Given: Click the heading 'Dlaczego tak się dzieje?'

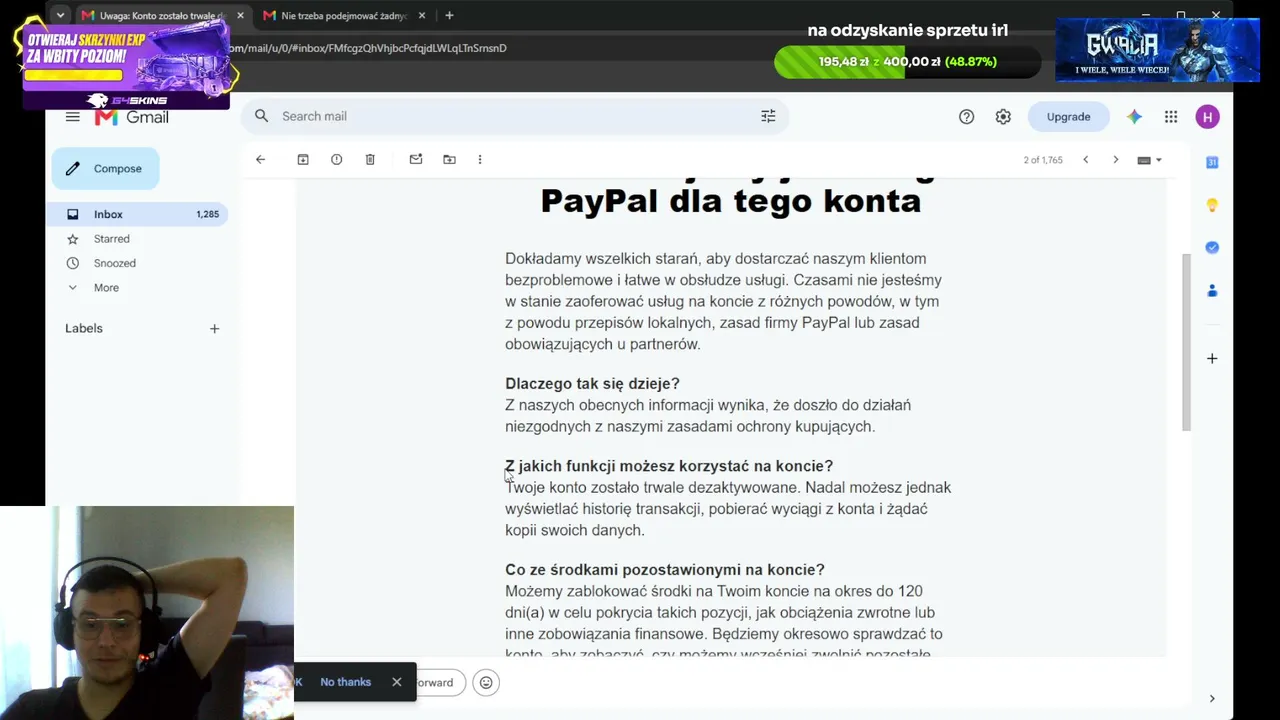Looking at the screenshot, I should pyautogui.click(x=592, y=384).
